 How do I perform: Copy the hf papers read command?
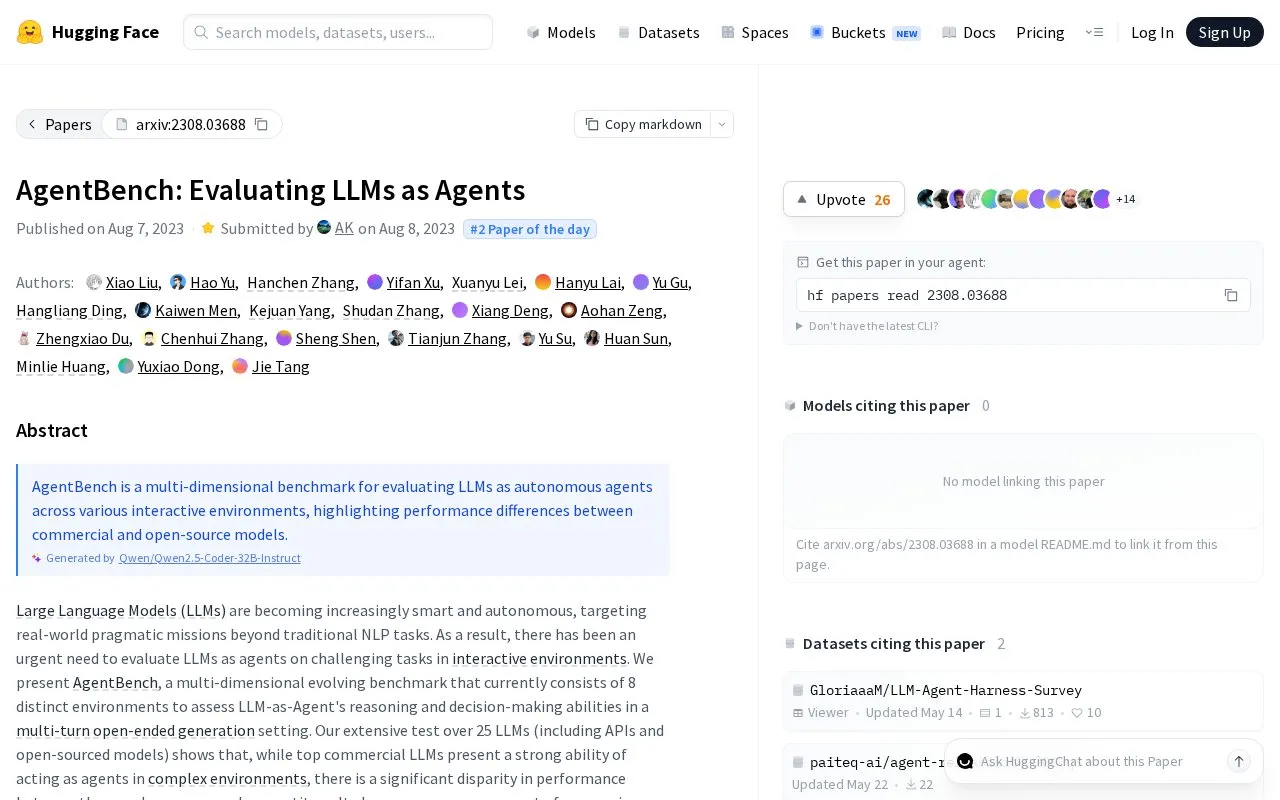(1231, 295)
